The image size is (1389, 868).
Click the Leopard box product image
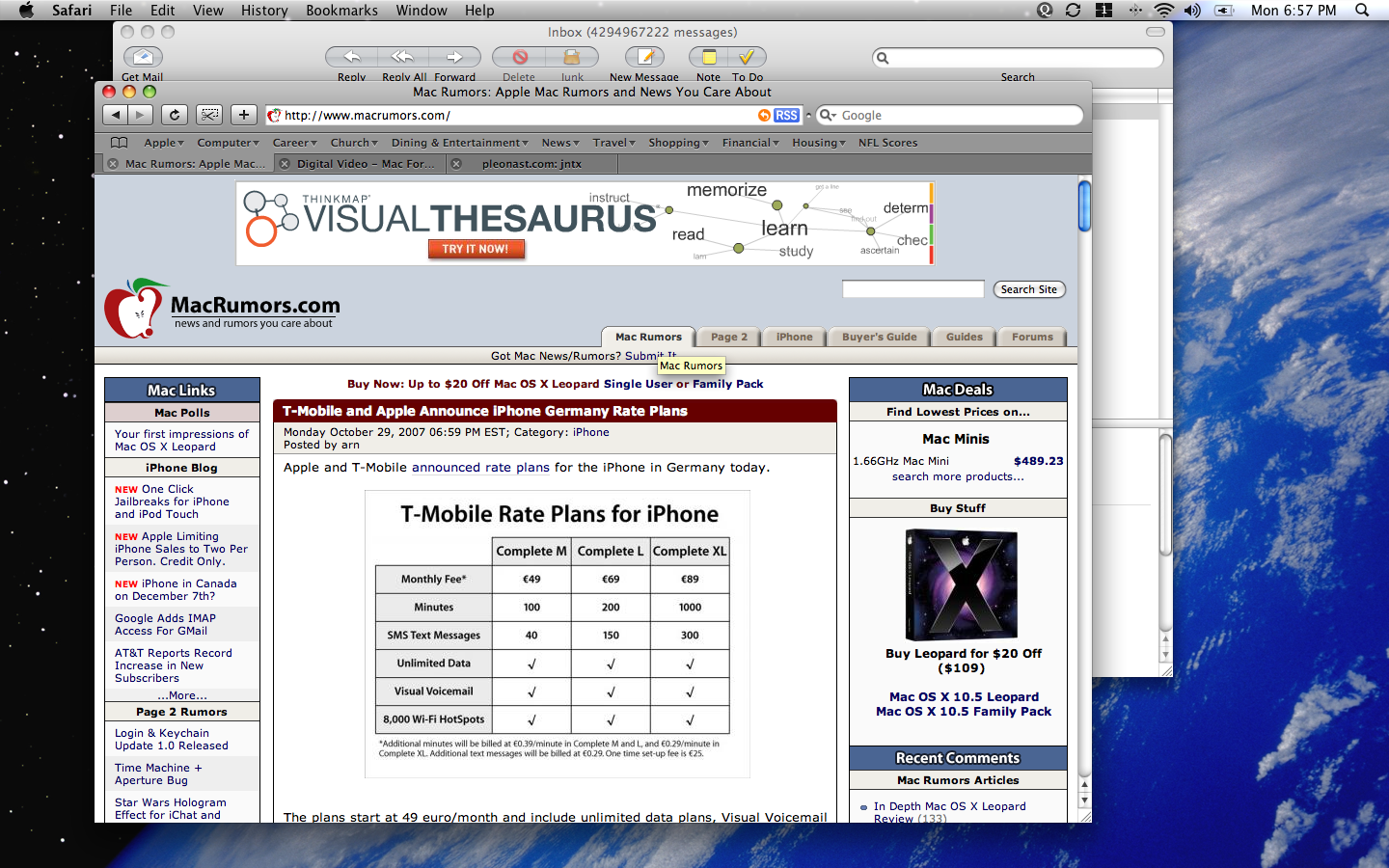pyautogui.click(x=962, y=585)
